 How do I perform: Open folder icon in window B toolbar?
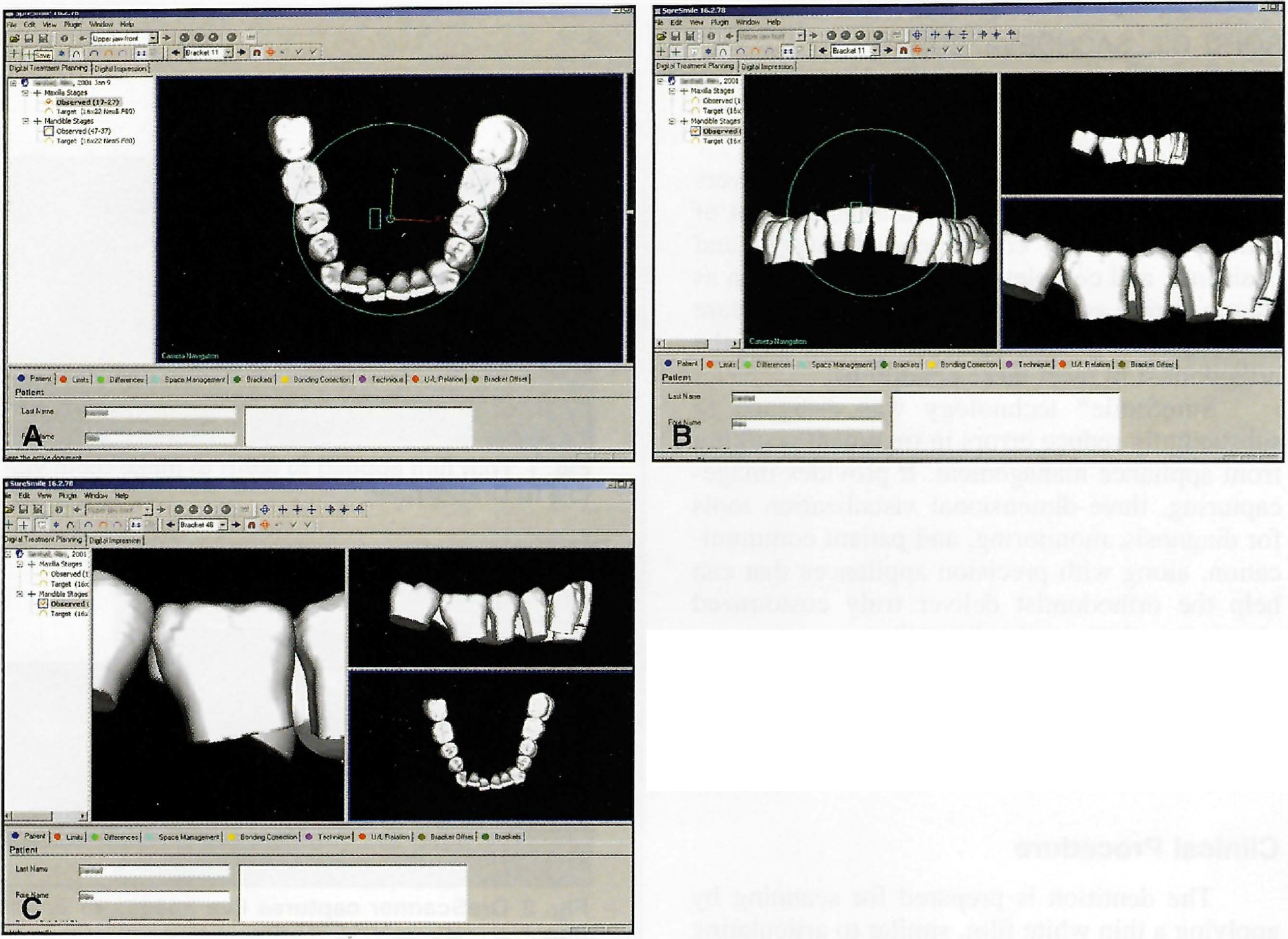tap(662, 36)
